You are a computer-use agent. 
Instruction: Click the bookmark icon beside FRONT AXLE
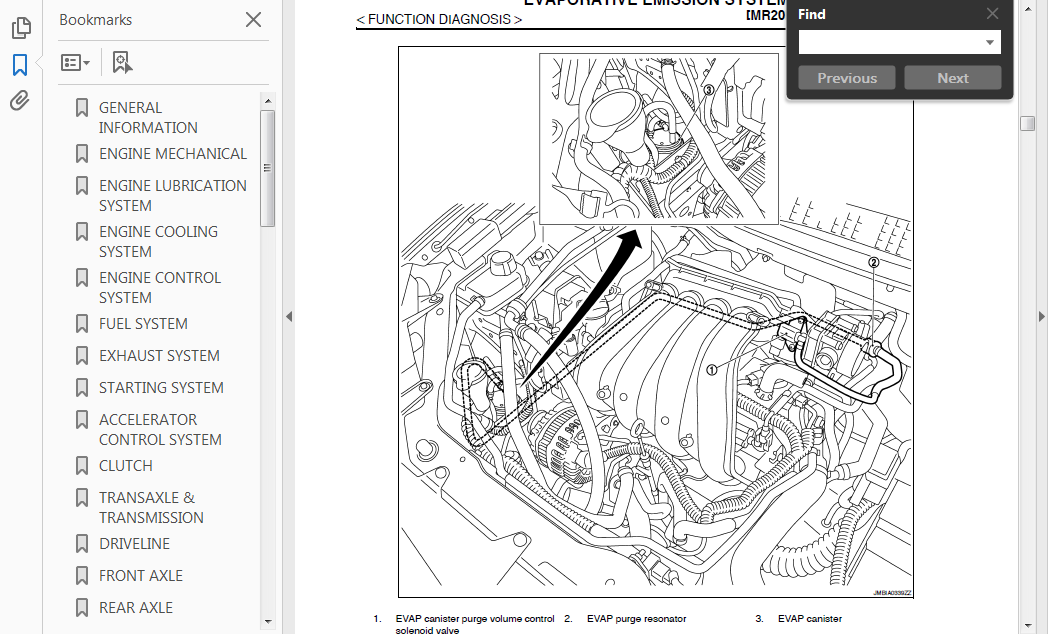(x=82, y=576)
